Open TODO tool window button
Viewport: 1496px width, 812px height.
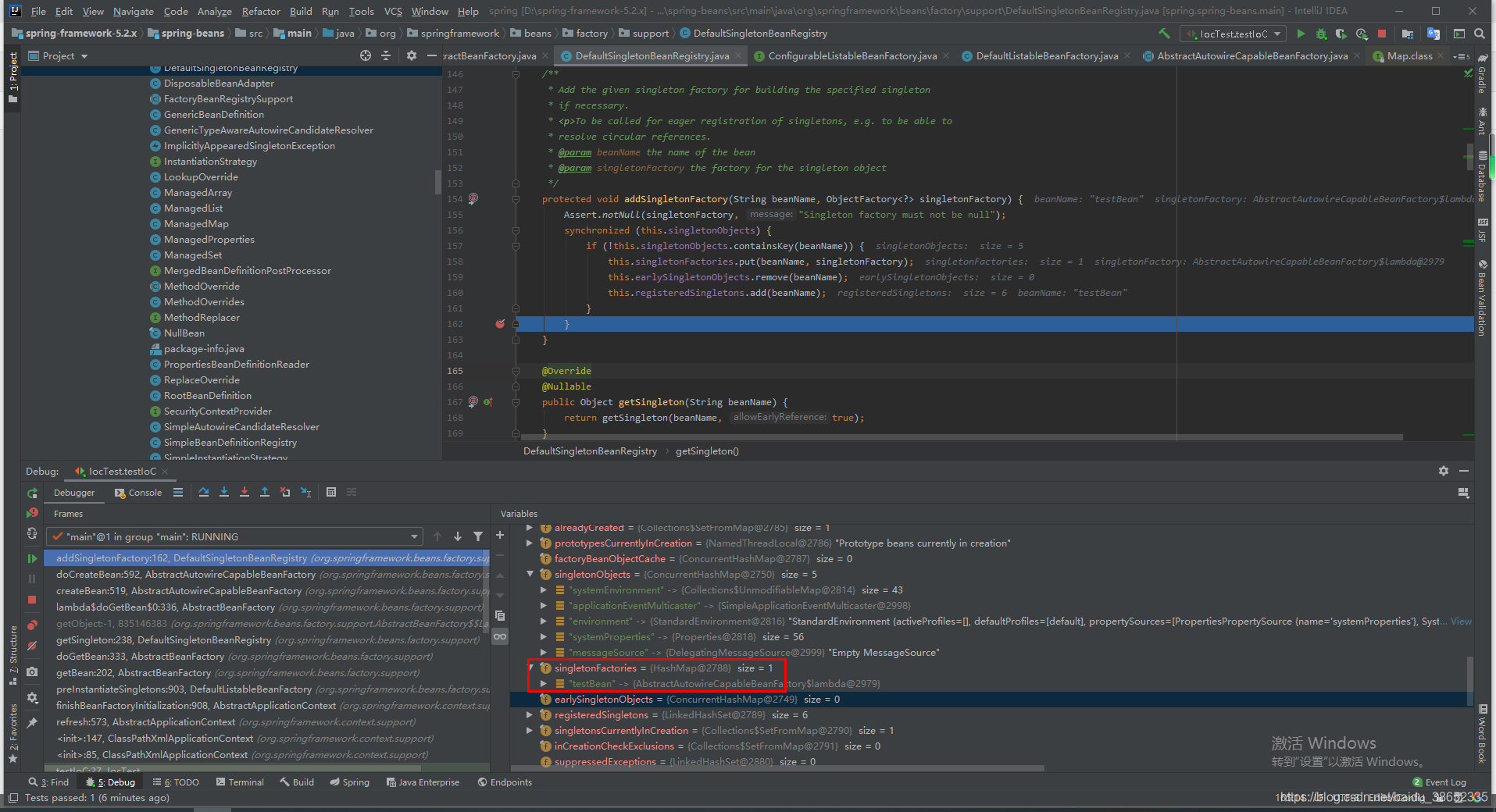click(176, 782)
